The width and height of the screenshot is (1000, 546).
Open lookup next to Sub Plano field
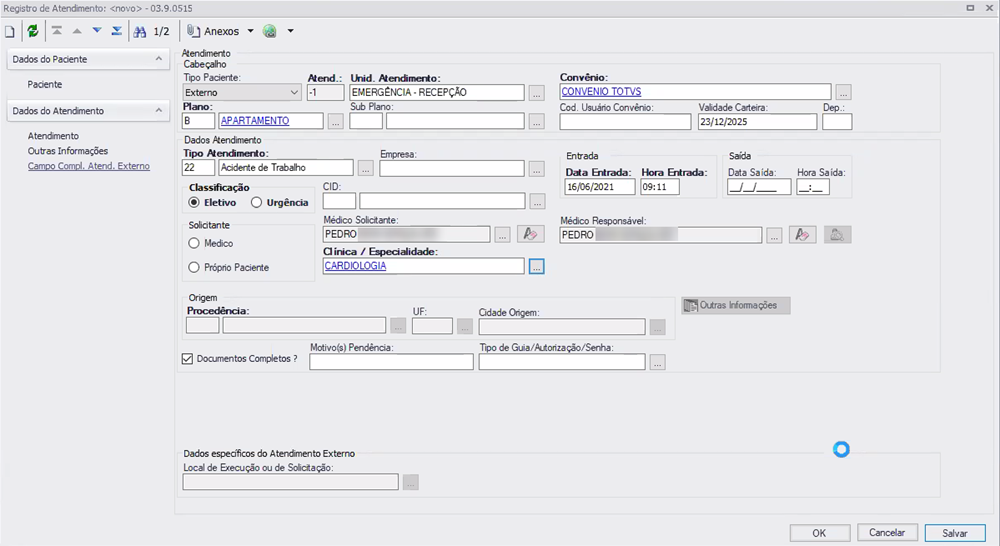pos(537,121)
